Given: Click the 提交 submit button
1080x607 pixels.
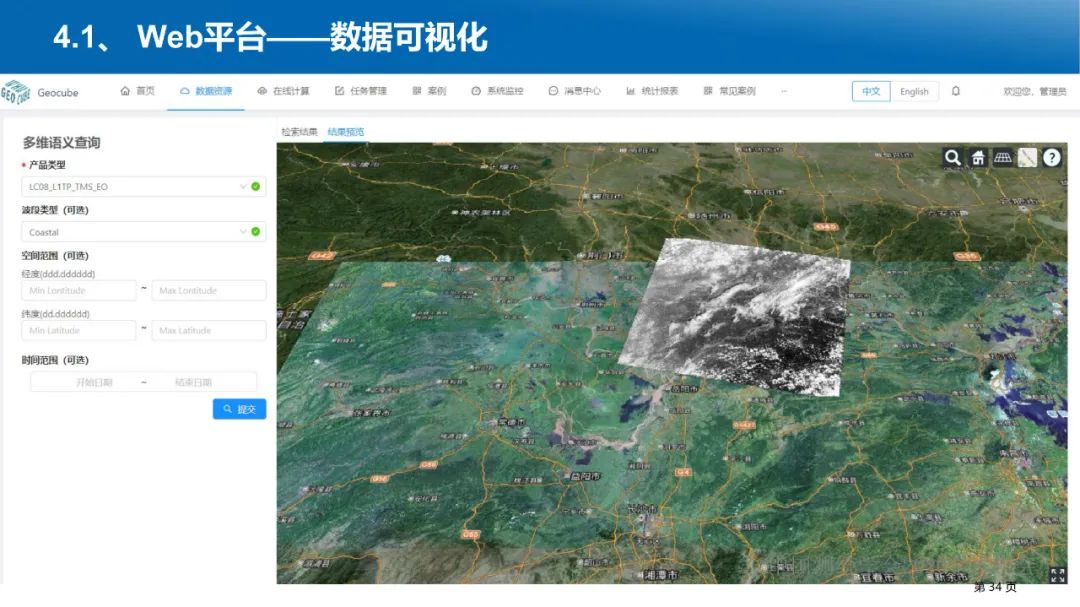Looking at the screenshot, I should 239,409.
